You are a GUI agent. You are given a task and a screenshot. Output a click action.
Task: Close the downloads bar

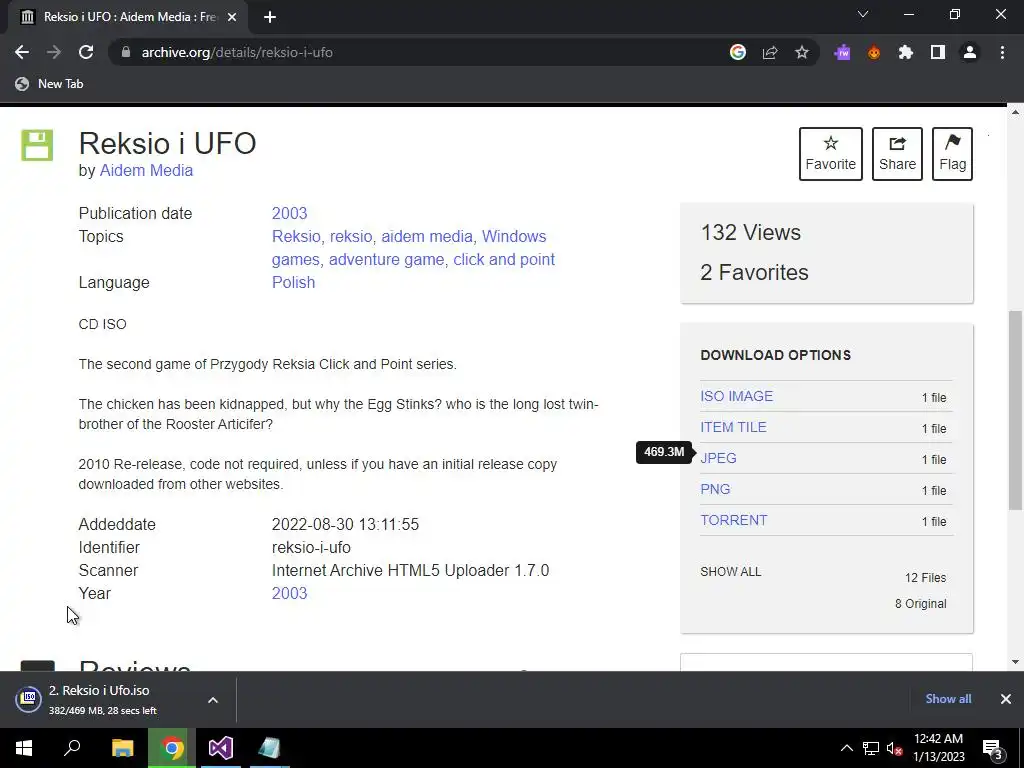(x=1006, y=699)
